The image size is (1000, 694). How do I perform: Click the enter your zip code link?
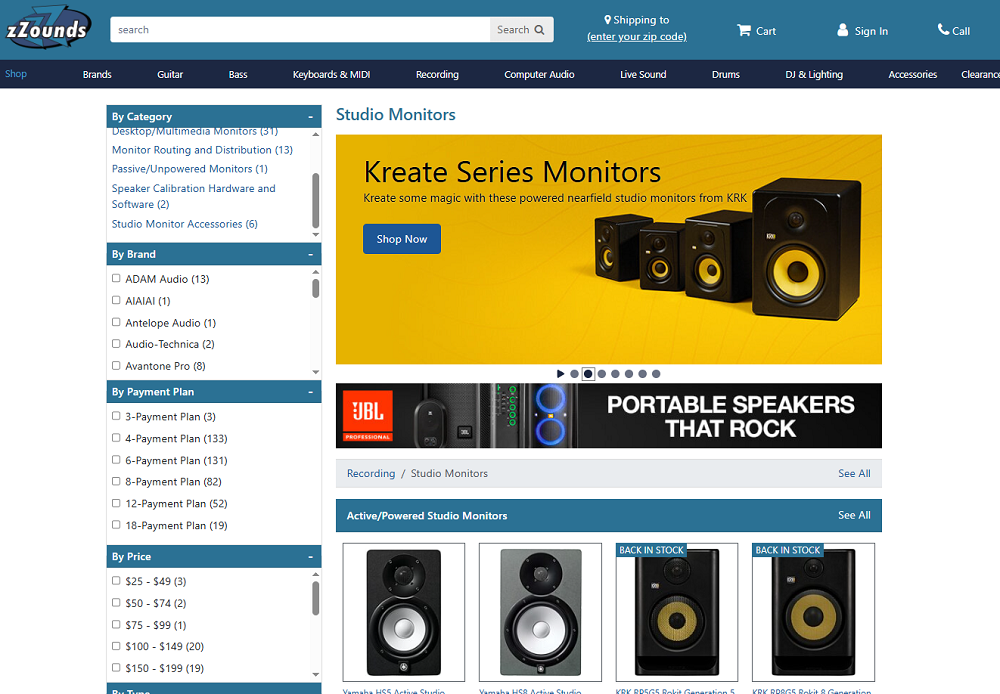tap(636, 36)
